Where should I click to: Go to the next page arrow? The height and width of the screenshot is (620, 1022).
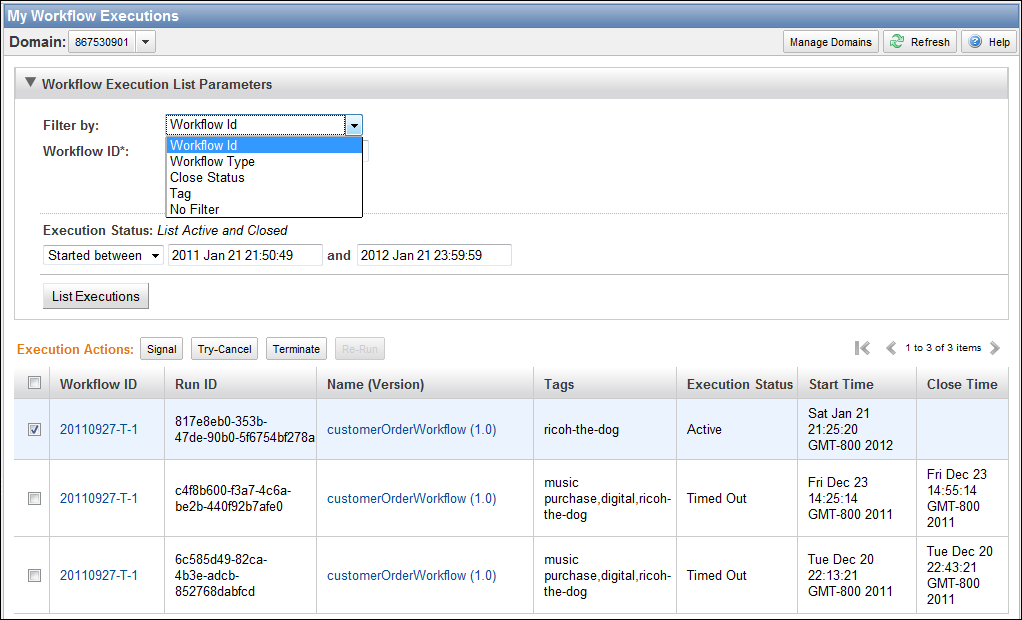(994, 348)
